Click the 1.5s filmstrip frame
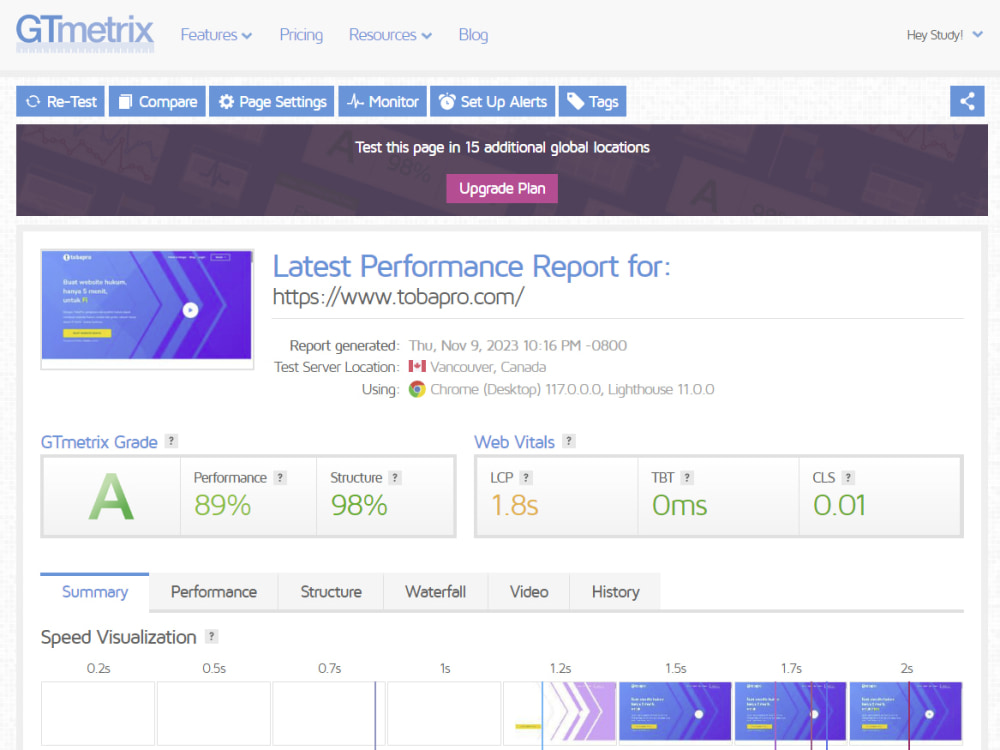Viewport: 1000px width, 750px height. click(x=675, y=712)
